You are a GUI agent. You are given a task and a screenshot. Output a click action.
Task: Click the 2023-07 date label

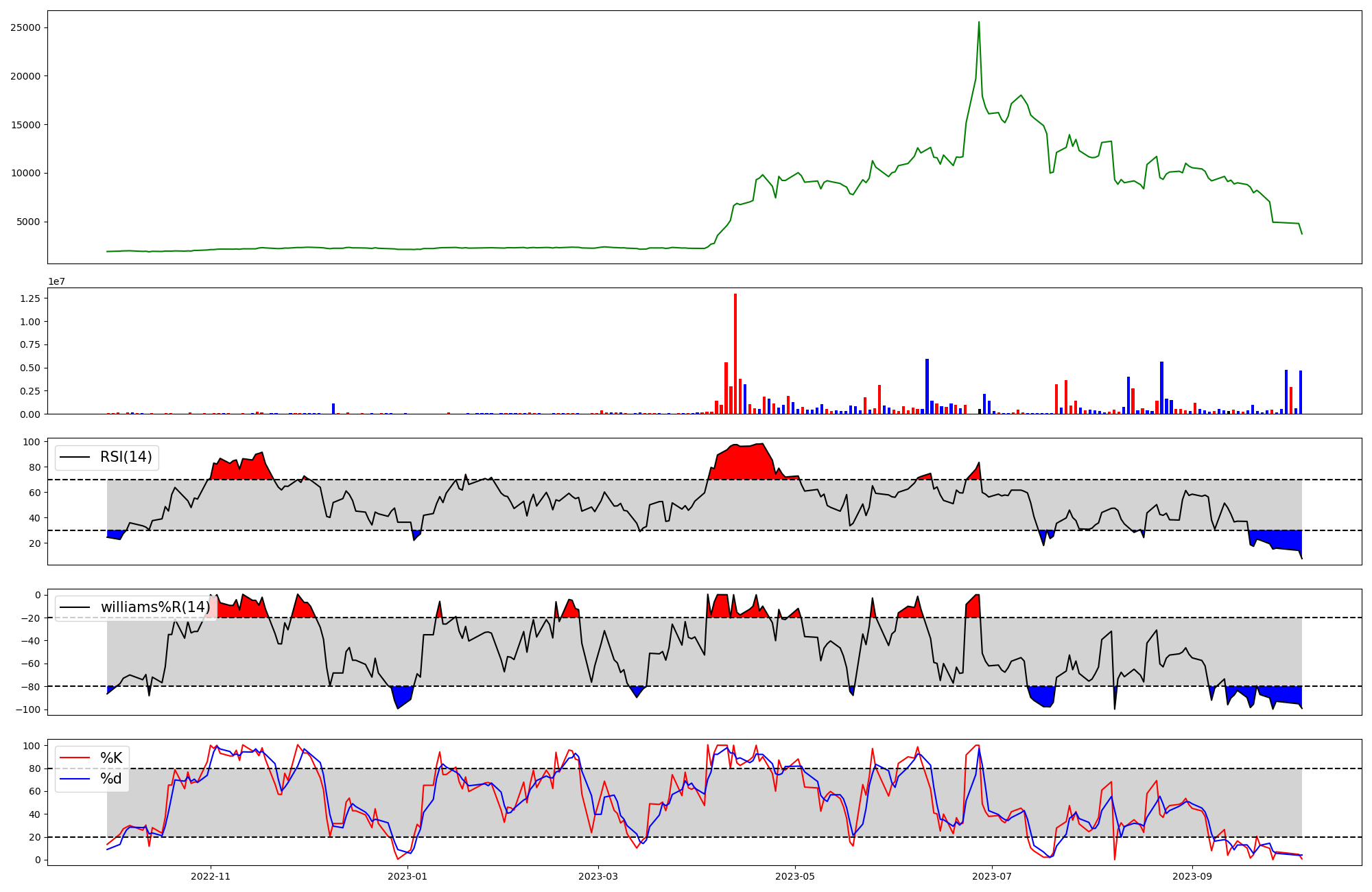(x=992, y=876)
